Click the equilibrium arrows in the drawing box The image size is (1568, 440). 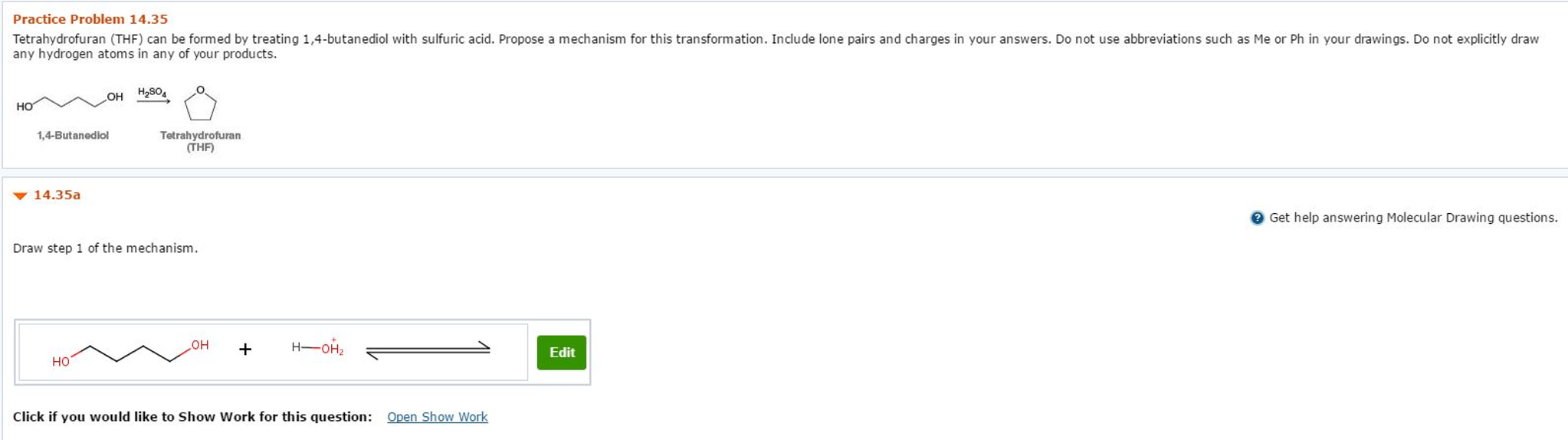(428, 350)
